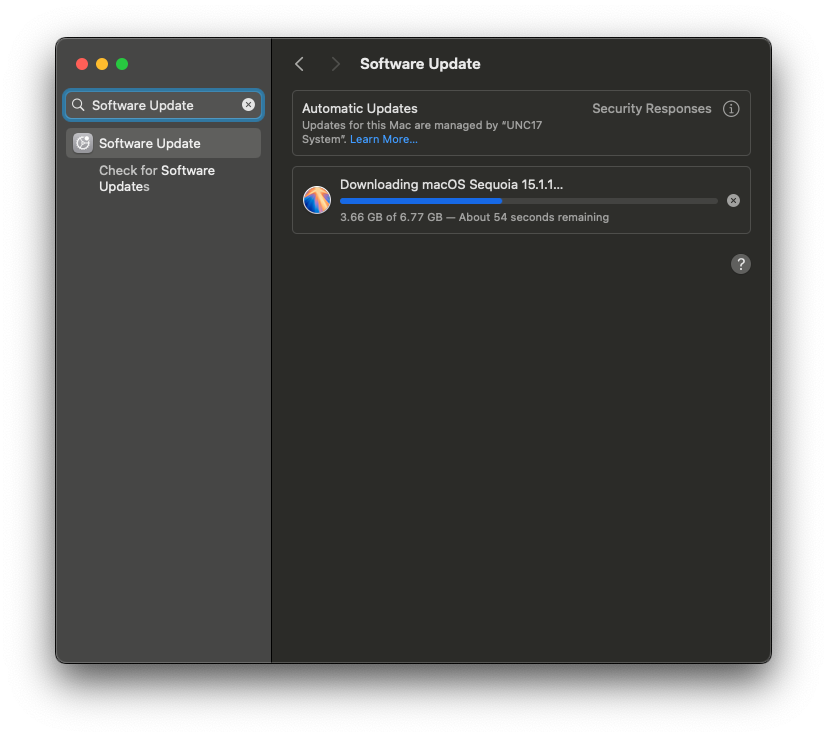Select Software Update in sidebar results

tap(164, 143)
